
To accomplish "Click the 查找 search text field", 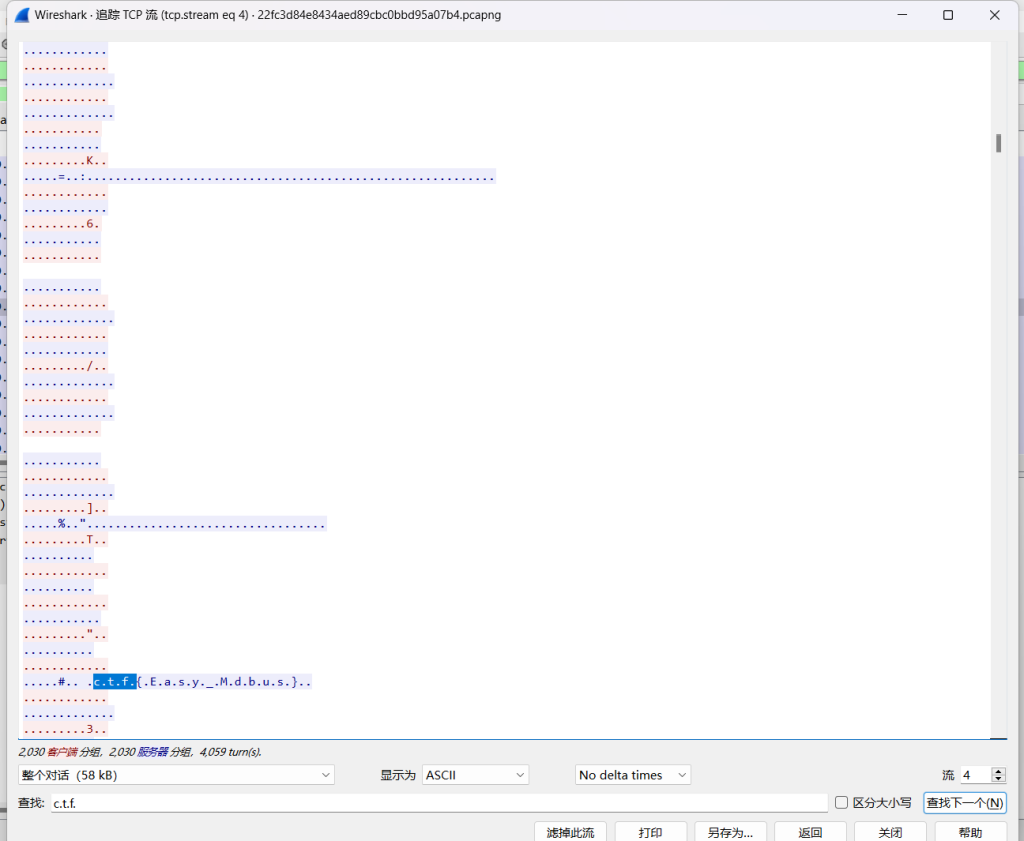I will pyautogui.click(x=439, y=803).
